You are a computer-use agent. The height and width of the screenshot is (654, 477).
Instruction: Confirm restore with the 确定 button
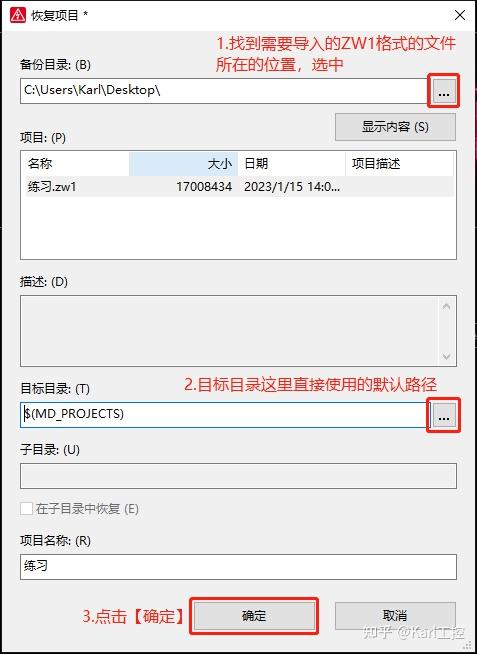[x=254, y=616]
